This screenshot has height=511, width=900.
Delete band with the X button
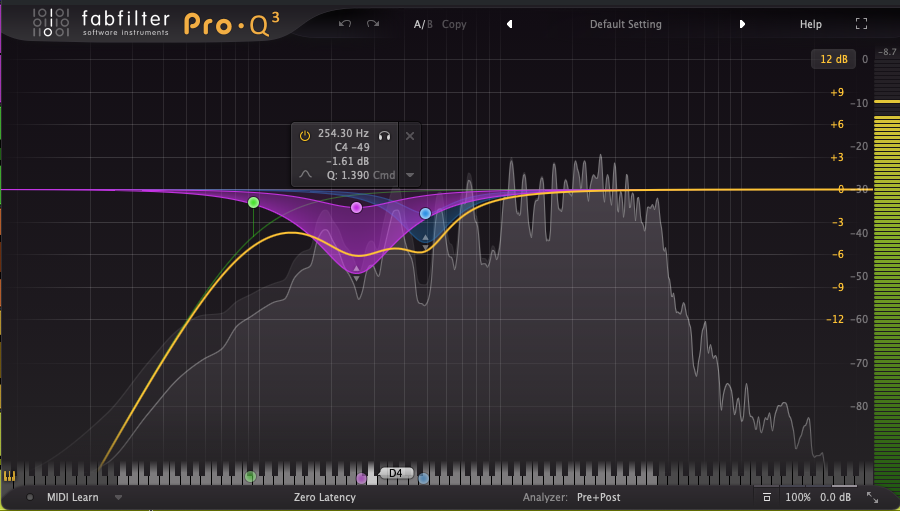point(410,136)
